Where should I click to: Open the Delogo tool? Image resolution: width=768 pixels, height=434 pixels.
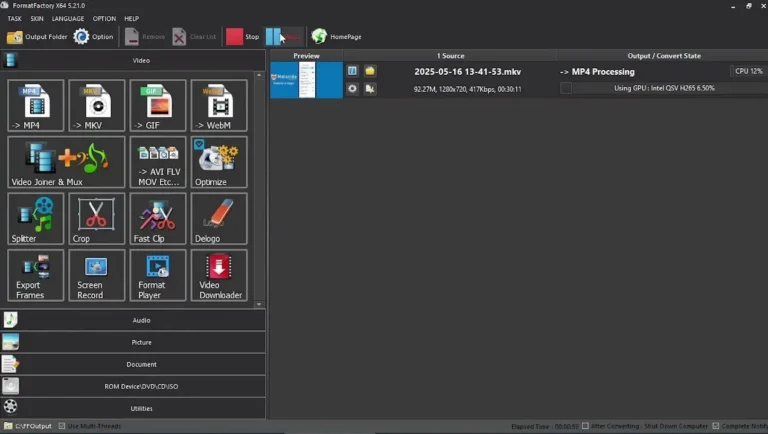pyautogui.click(x=219, y=218)
